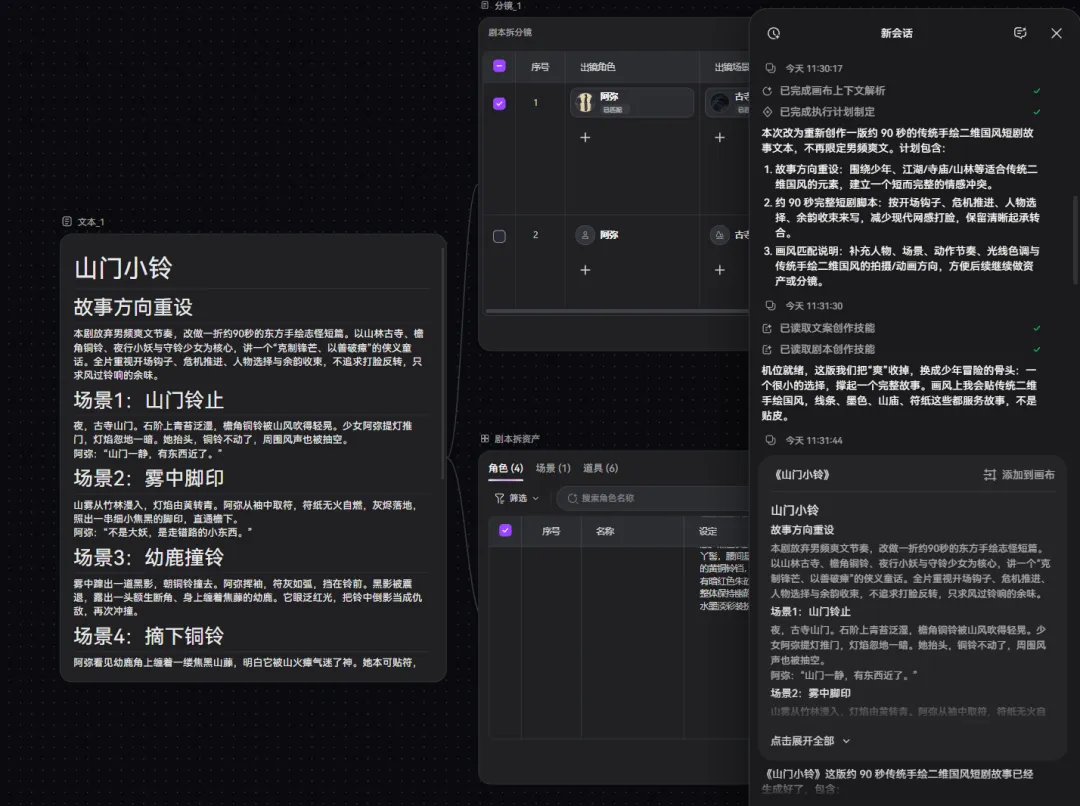Screen dimensions: 1080x806
Task: Toggle the select-all checkbox in 剧本拆资产 table
Action: point(505,530)
